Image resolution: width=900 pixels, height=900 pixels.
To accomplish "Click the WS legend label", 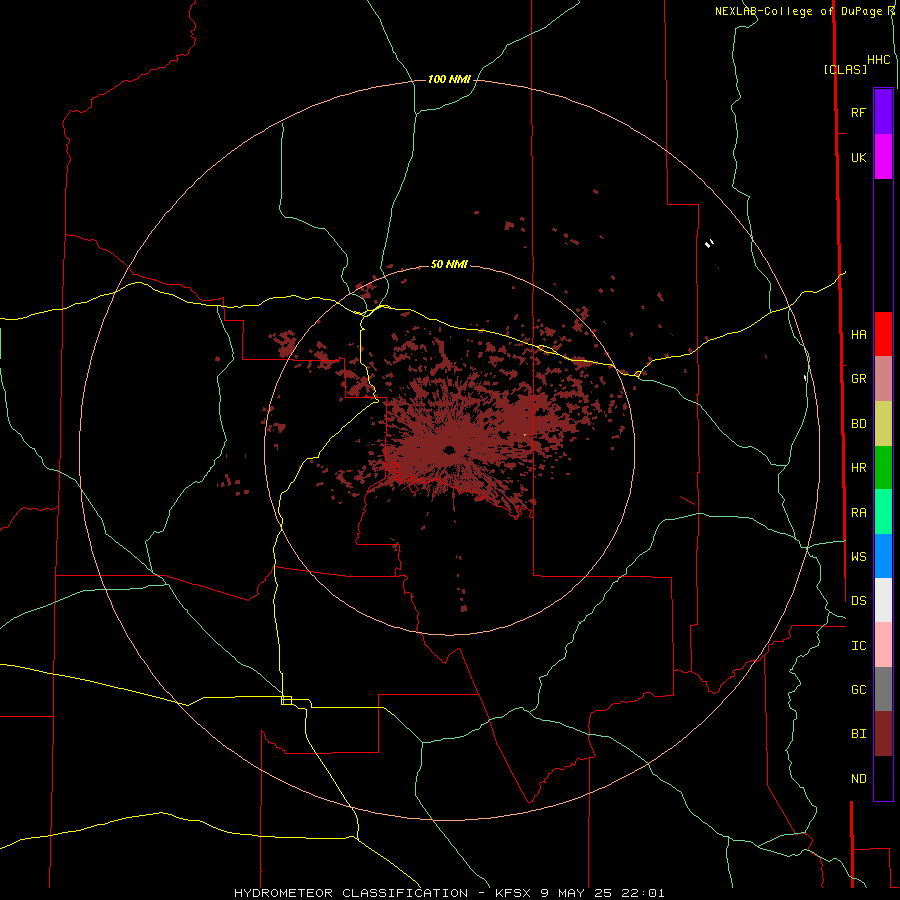I will (858, 557).
